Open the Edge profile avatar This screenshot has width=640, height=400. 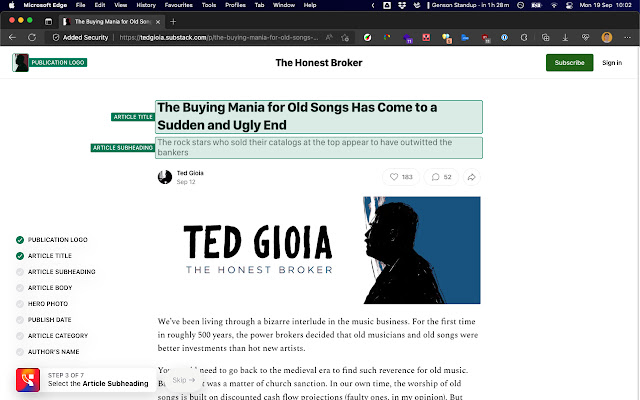click(607, 38)
